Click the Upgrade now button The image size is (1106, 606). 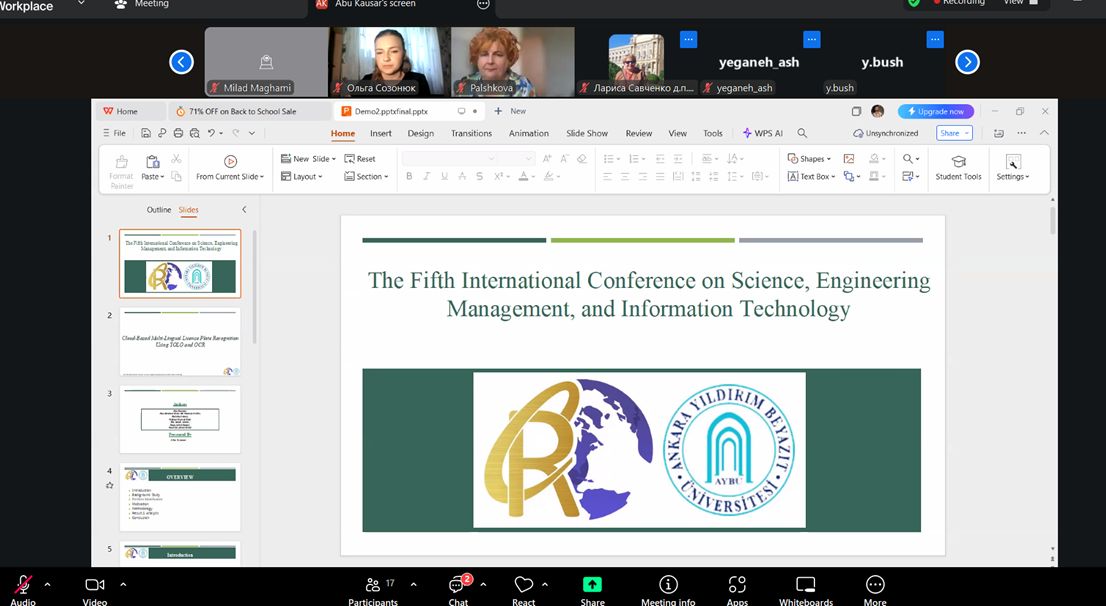pos(936,111)
